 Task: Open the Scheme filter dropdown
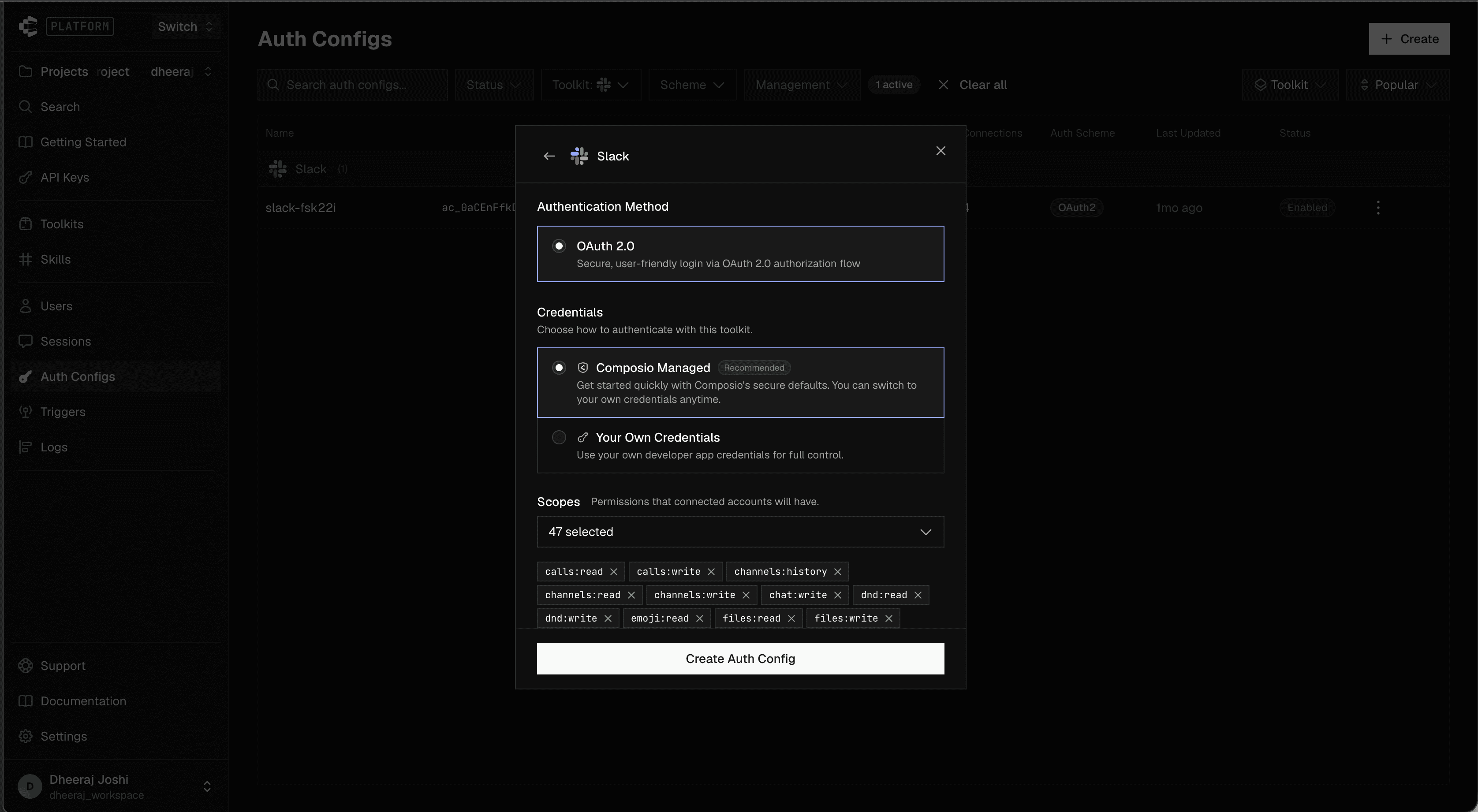(x=692, y=85)
